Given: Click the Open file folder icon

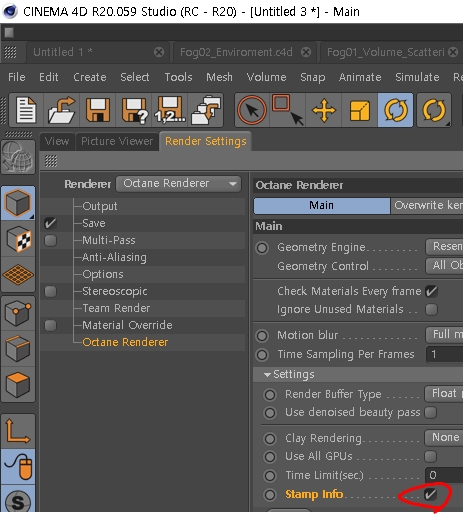Looking at the screenshot, I should pos(61,110).
